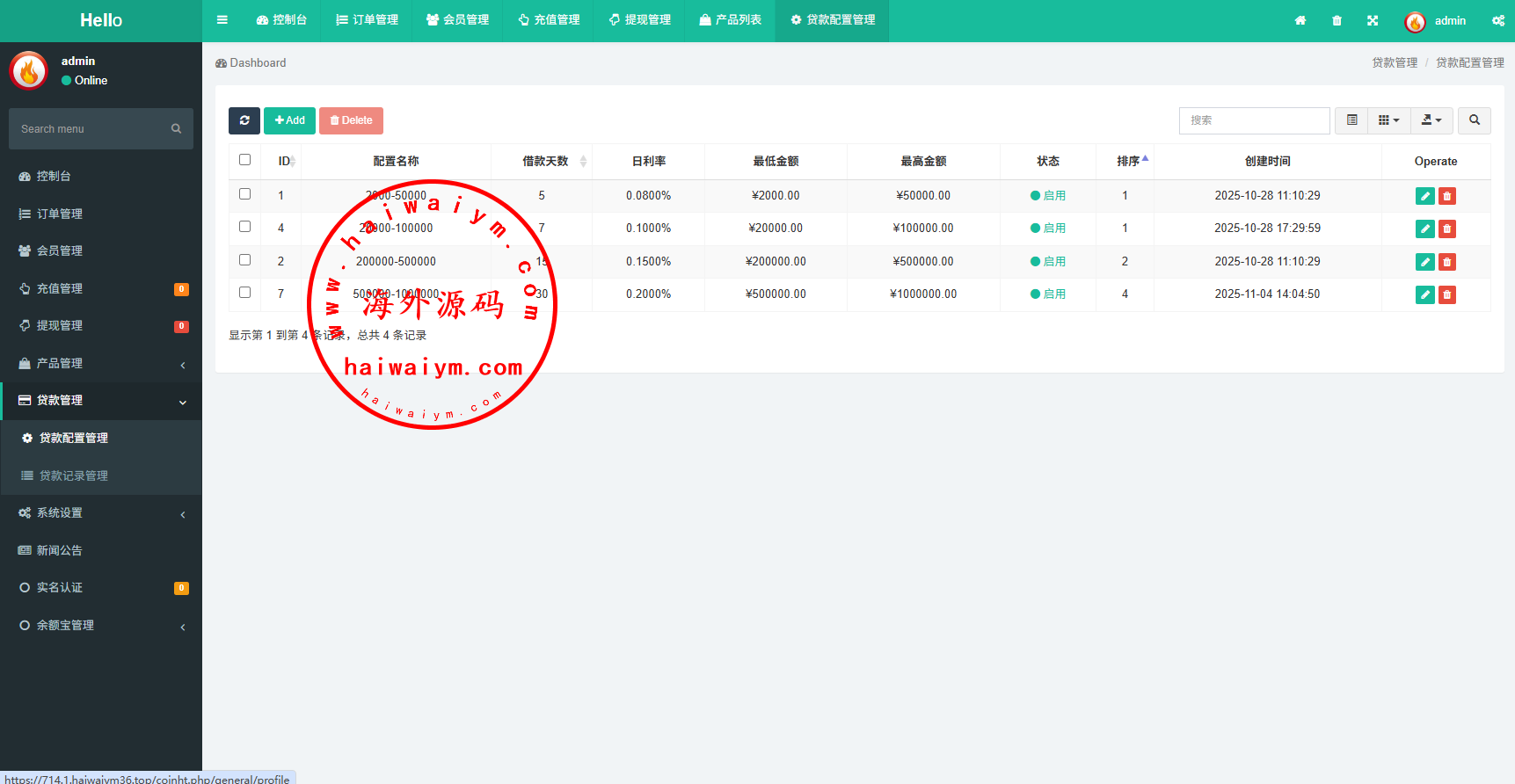Tick the checkbox for row ID 2
This screenshot has width=1515, height=784.
245,260
